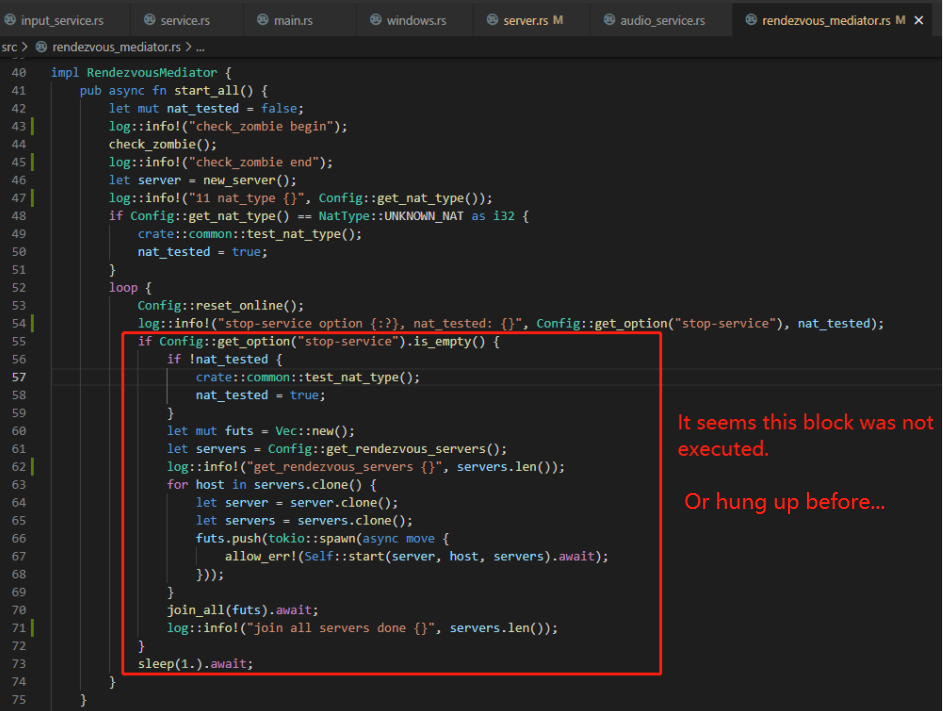Open the src breadcrumb dropdown
Viewport: 943px width, 711px height.
(8, 45)
